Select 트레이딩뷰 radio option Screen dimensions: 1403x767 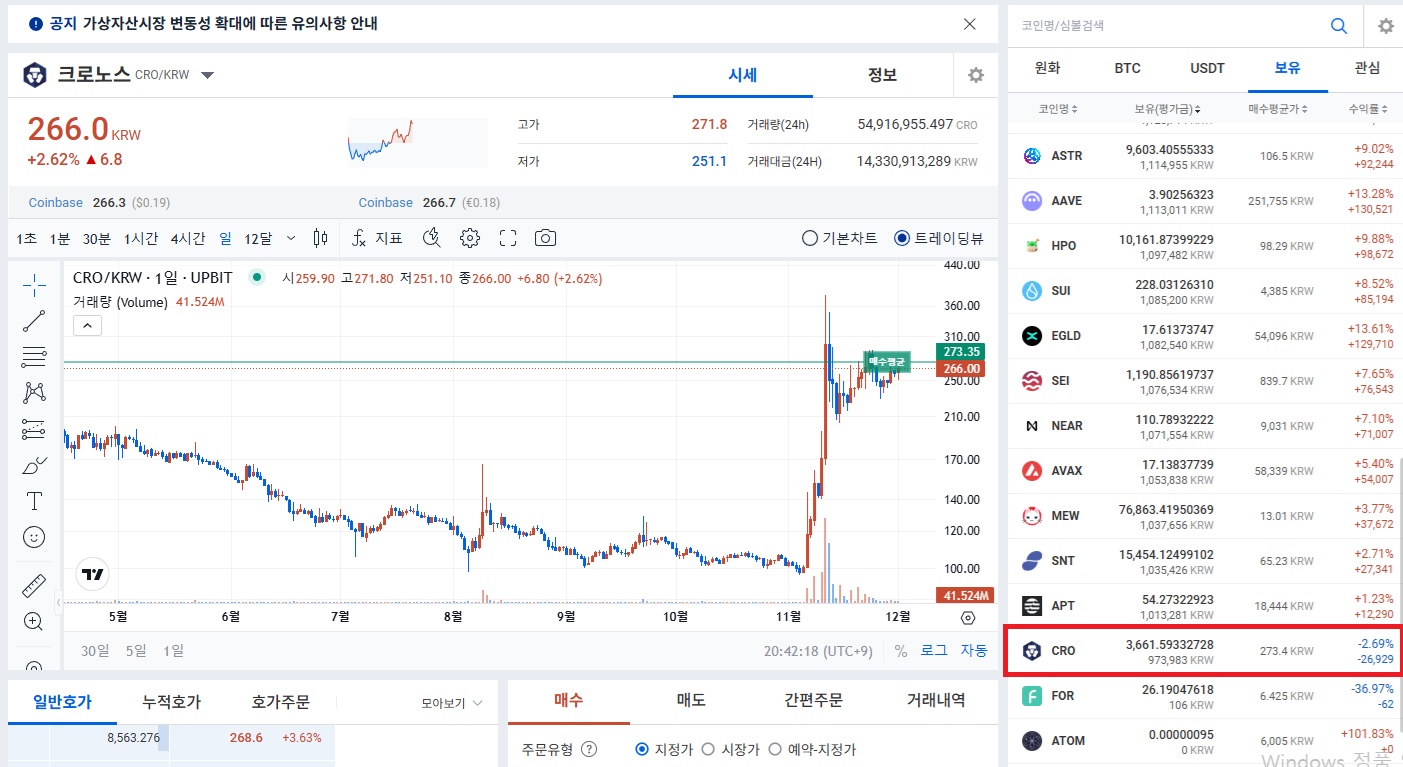click(x=939, y=238)
